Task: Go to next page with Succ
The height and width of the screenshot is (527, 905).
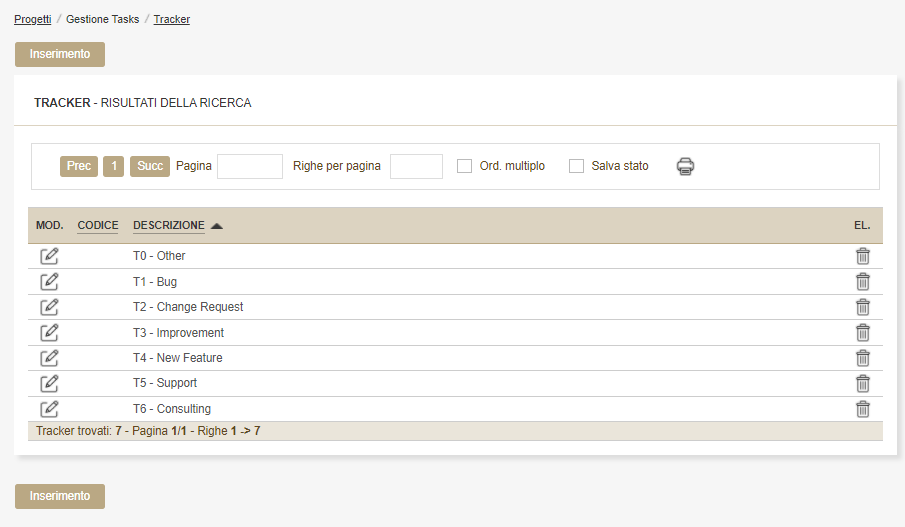Action: (150, 166)
